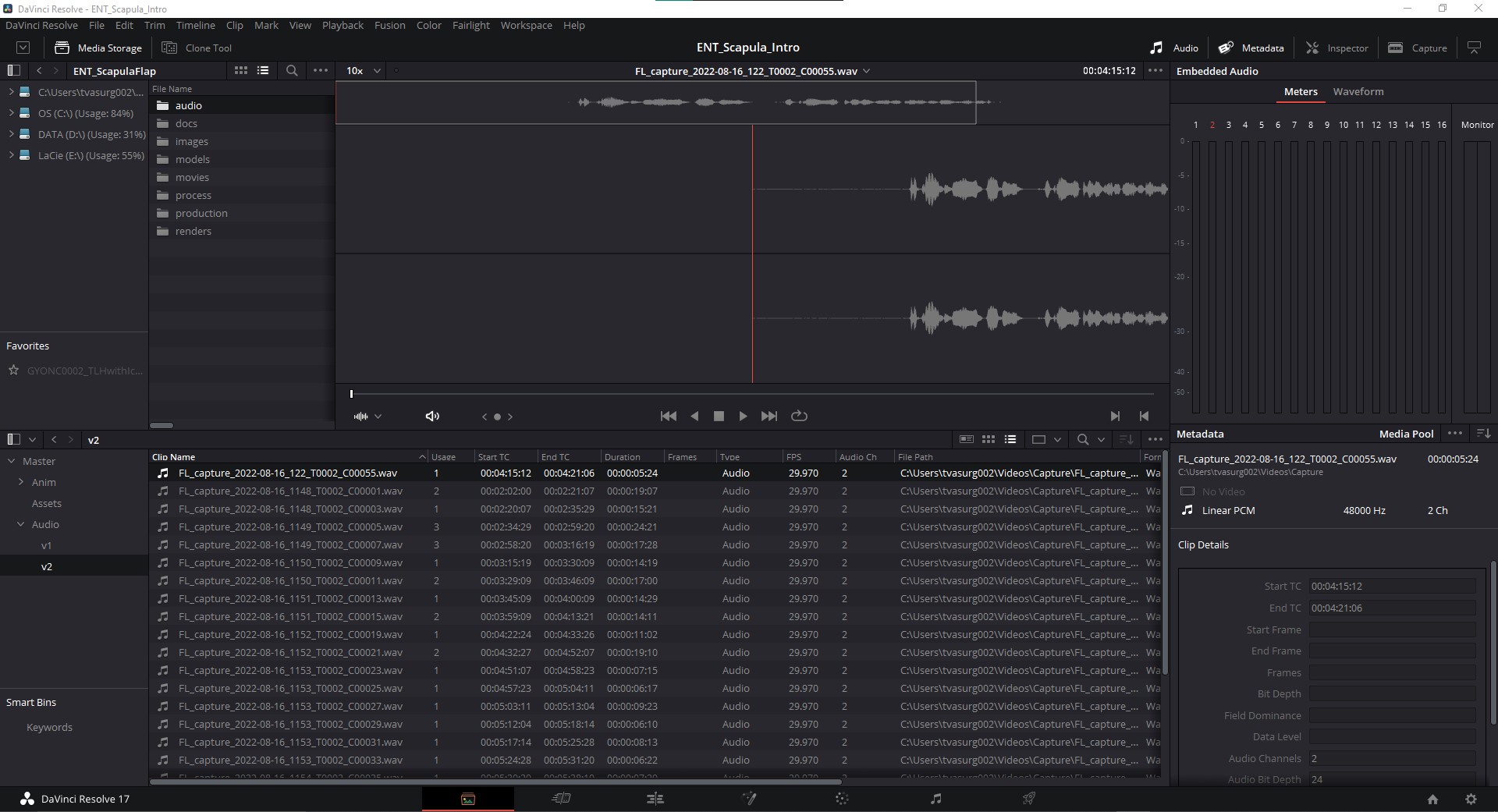
Task: Stop playback in the viewer
Action: 719,417
